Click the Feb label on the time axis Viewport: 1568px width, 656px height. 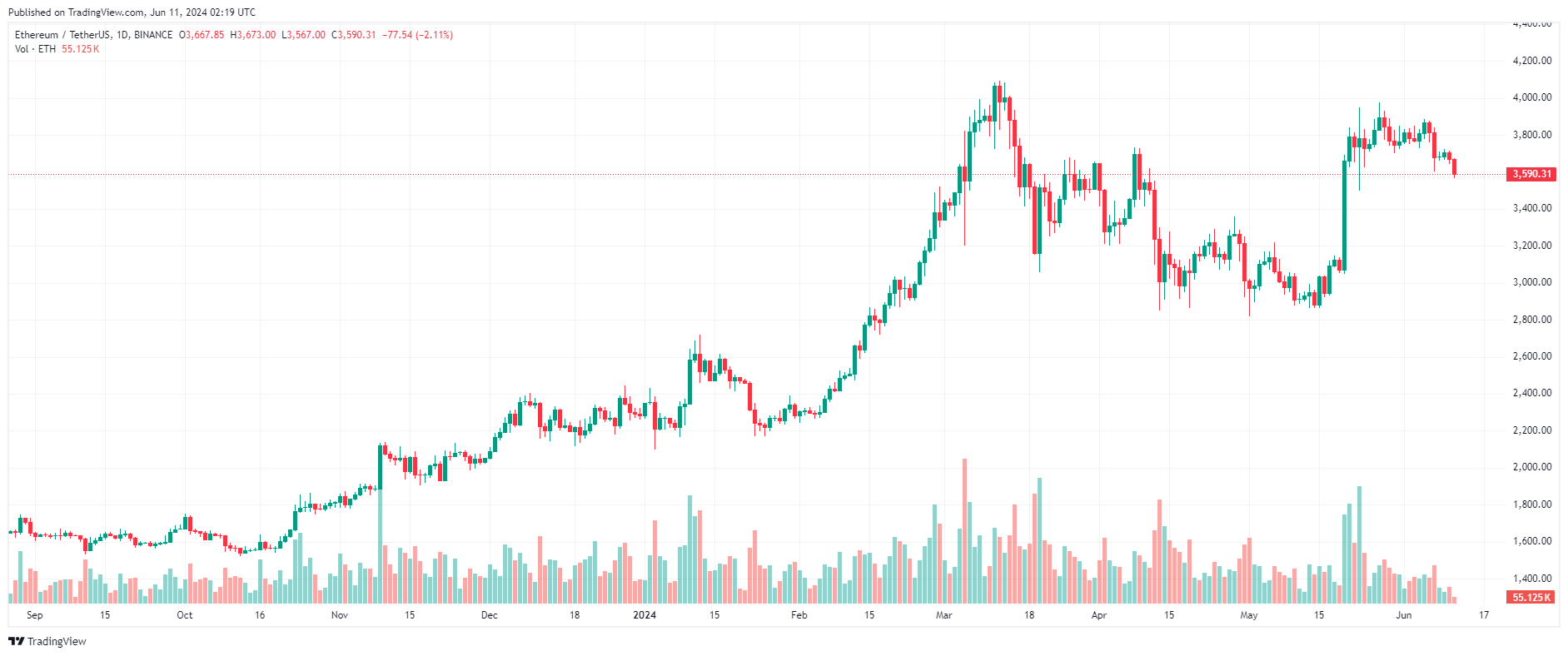[799, 615]
